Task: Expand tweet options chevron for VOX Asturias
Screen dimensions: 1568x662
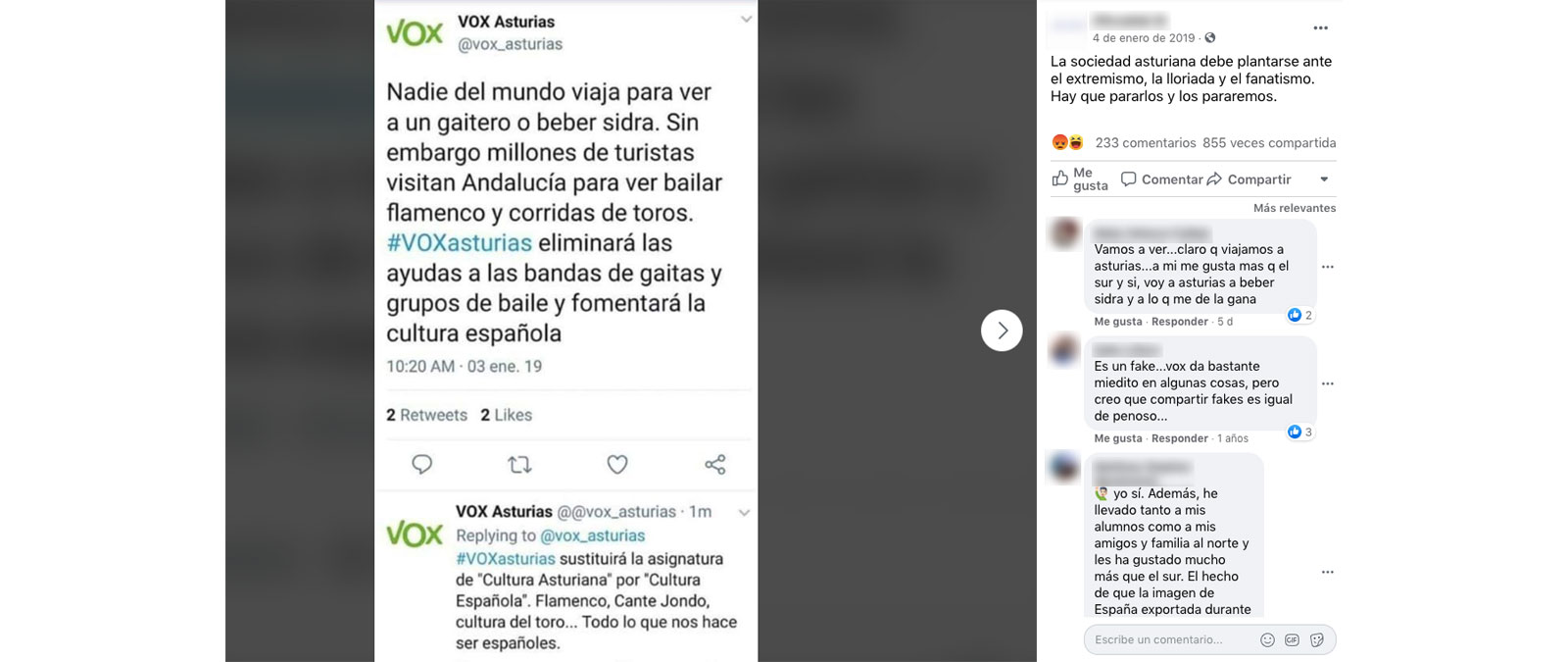Action: coord(746,20)
